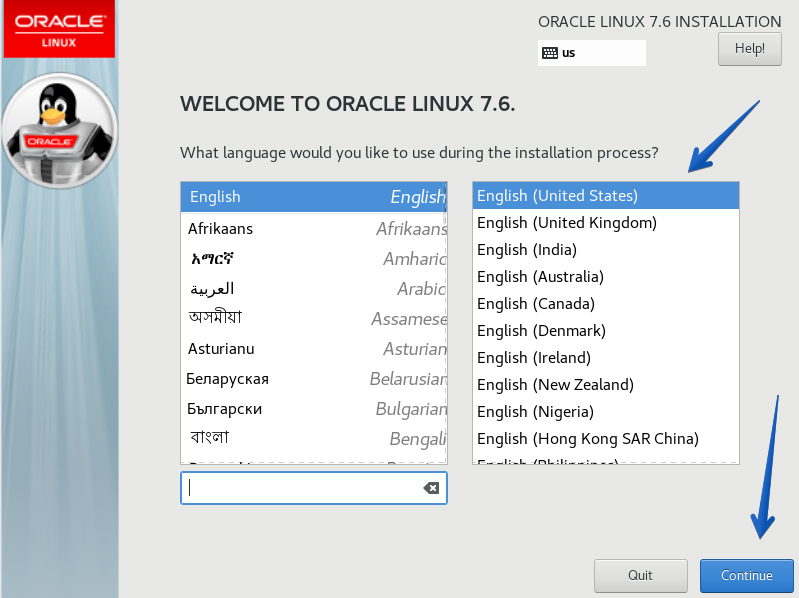The width and height of the screenshot is (799, 598).
Task: Select Arabic in the language list
Action: (313, 289)
